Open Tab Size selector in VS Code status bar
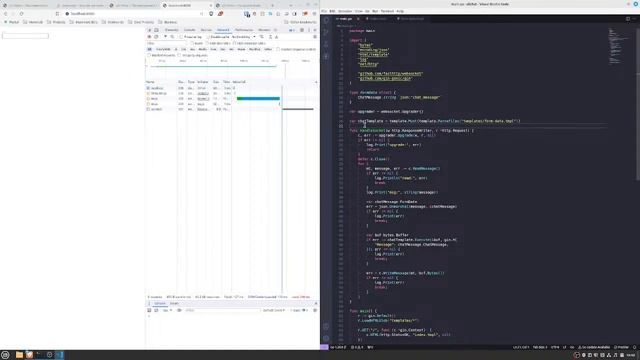Image resolution: width=640 pixels, height=360 pixels. coord(540,347)
